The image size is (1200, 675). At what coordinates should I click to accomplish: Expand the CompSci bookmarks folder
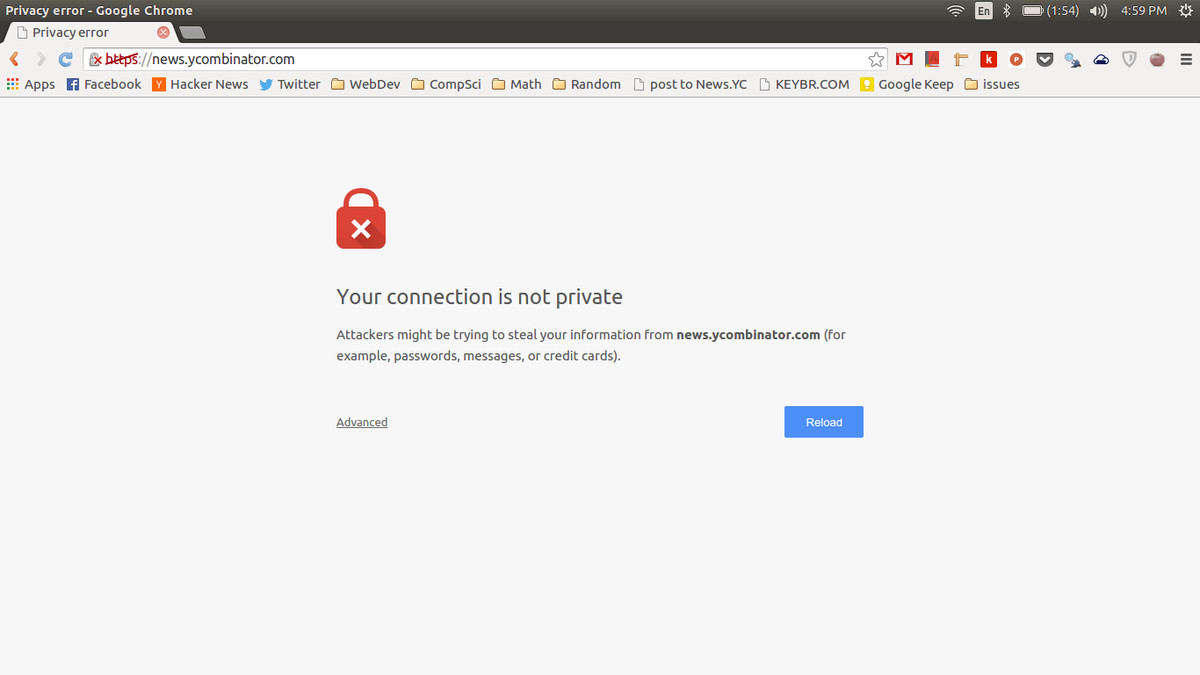(x=446, y=84)
